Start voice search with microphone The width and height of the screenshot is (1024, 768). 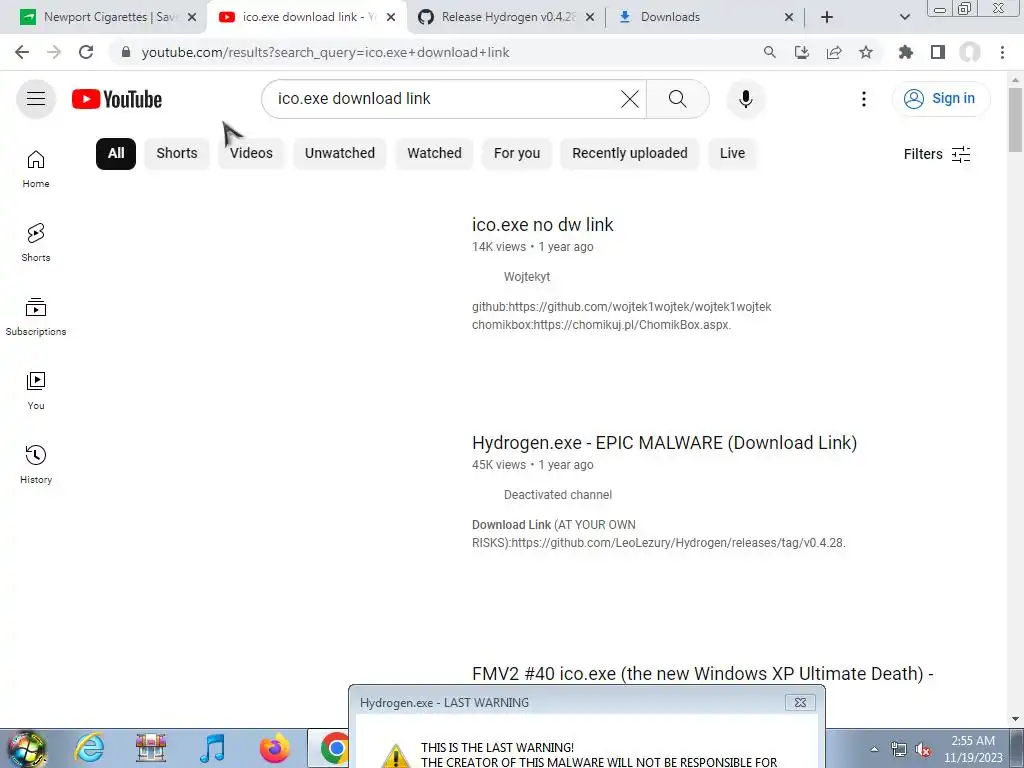[x=745, y=99]
